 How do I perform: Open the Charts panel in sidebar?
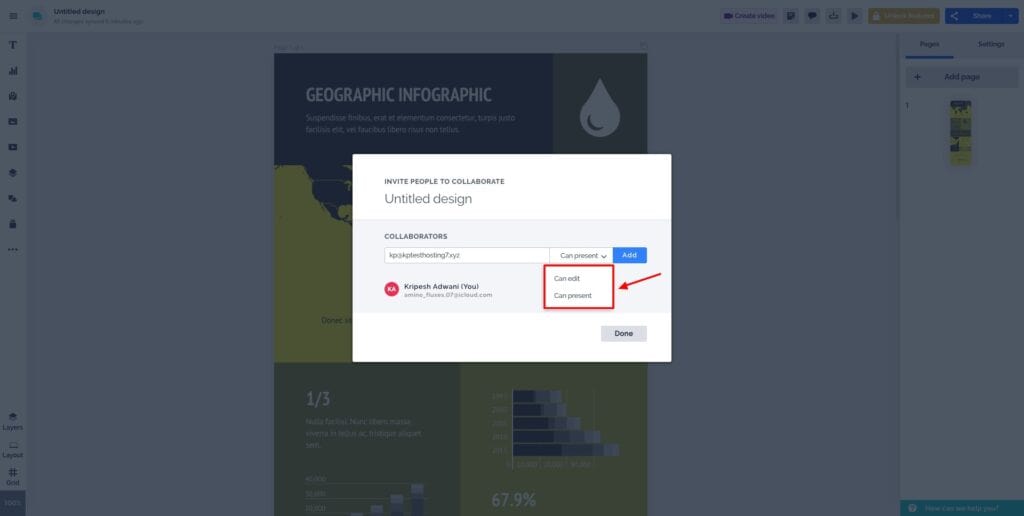(x=13, y=71)
